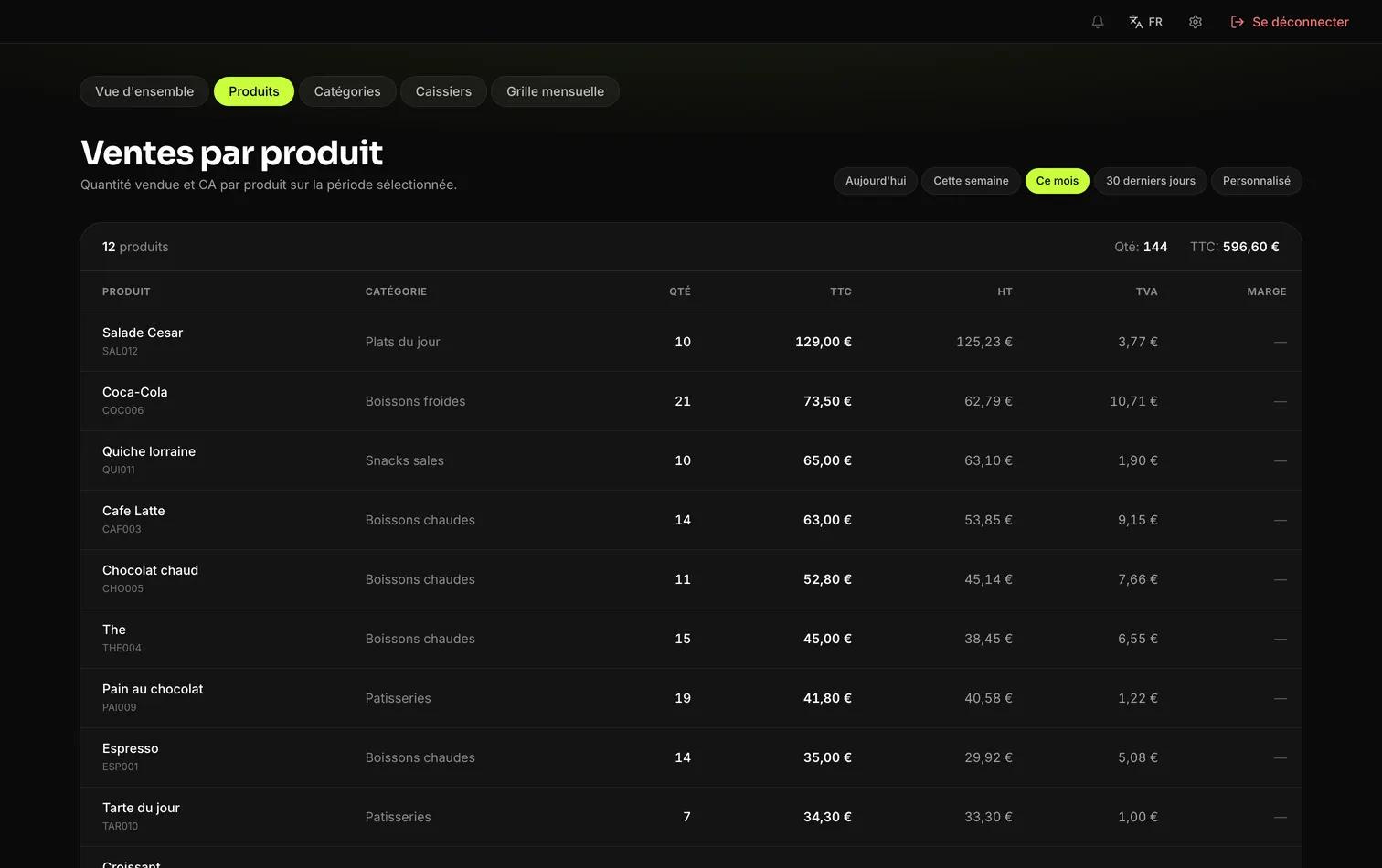The image size is (1382, 868).
Task: Click the CHO005 product code
Action: [122, 588]
